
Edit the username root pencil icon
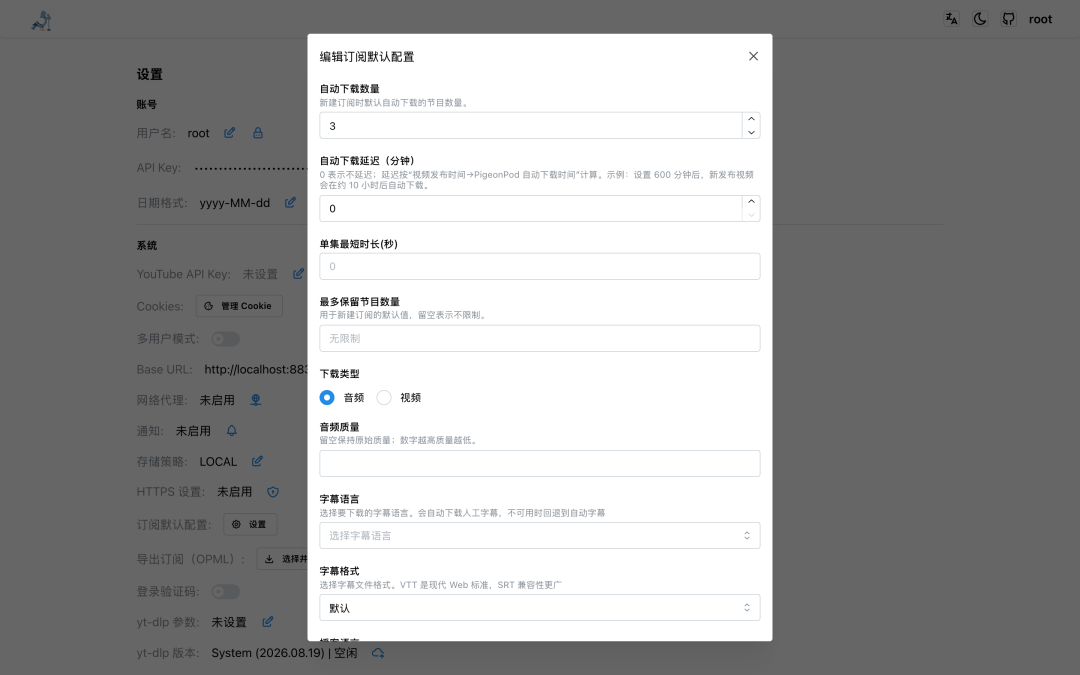[229, 133]
